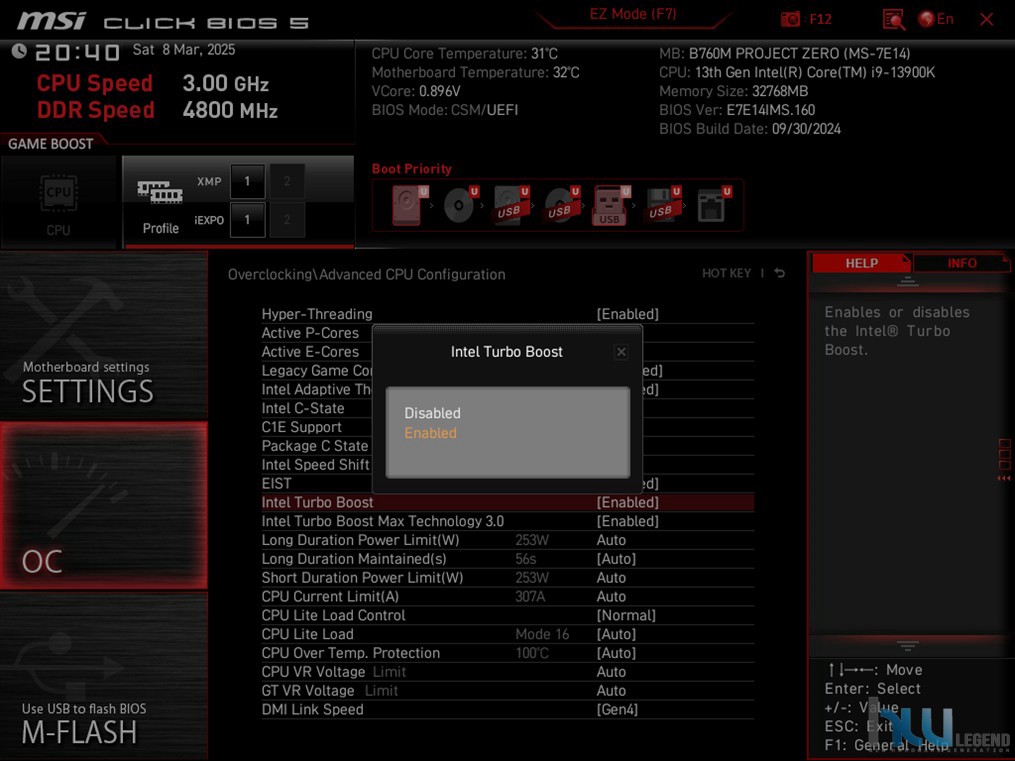This screenshot has width=1015, height=761.
Task: Select the USB floppy boot device icon
Action: (x=663, y=204)
